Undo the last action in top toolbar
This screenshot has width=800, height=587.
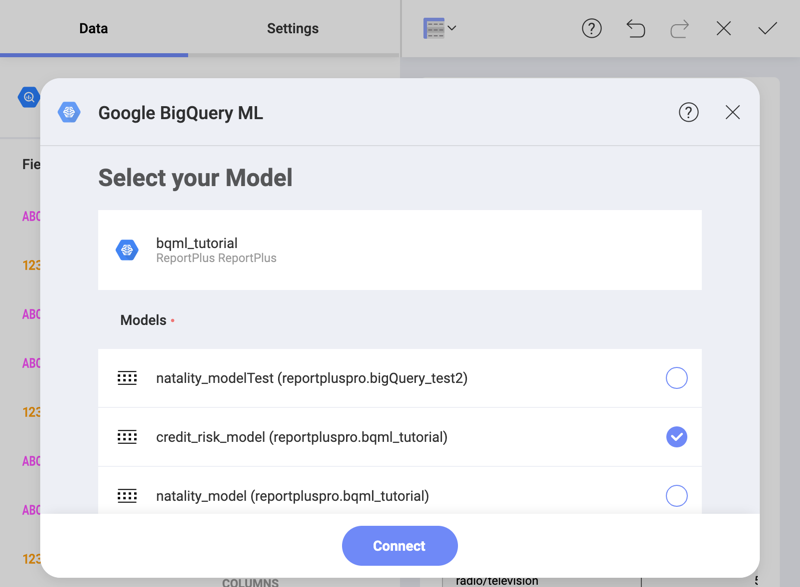click(x=636, y=28)
